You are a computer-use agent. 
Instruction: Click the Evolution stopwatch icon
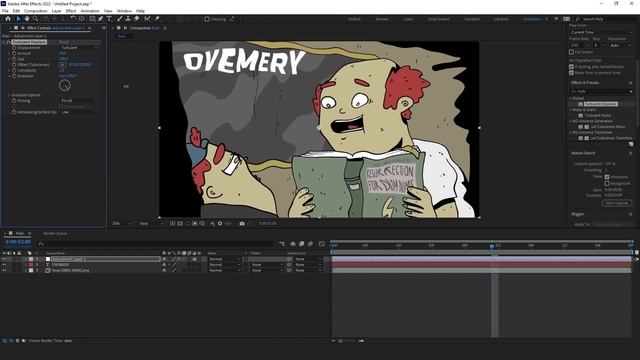14,76
